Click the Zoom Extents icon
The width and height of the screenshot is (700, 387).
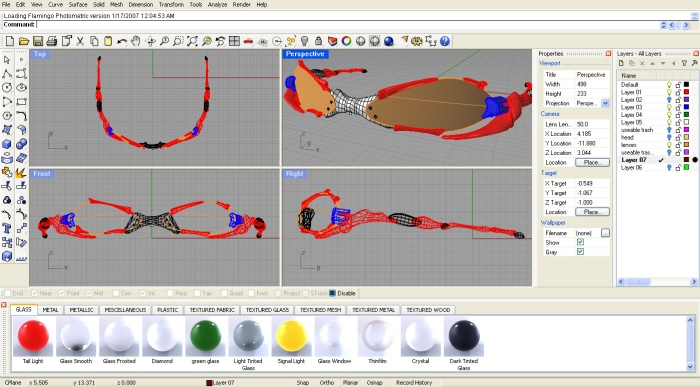(x=192, y=42)
